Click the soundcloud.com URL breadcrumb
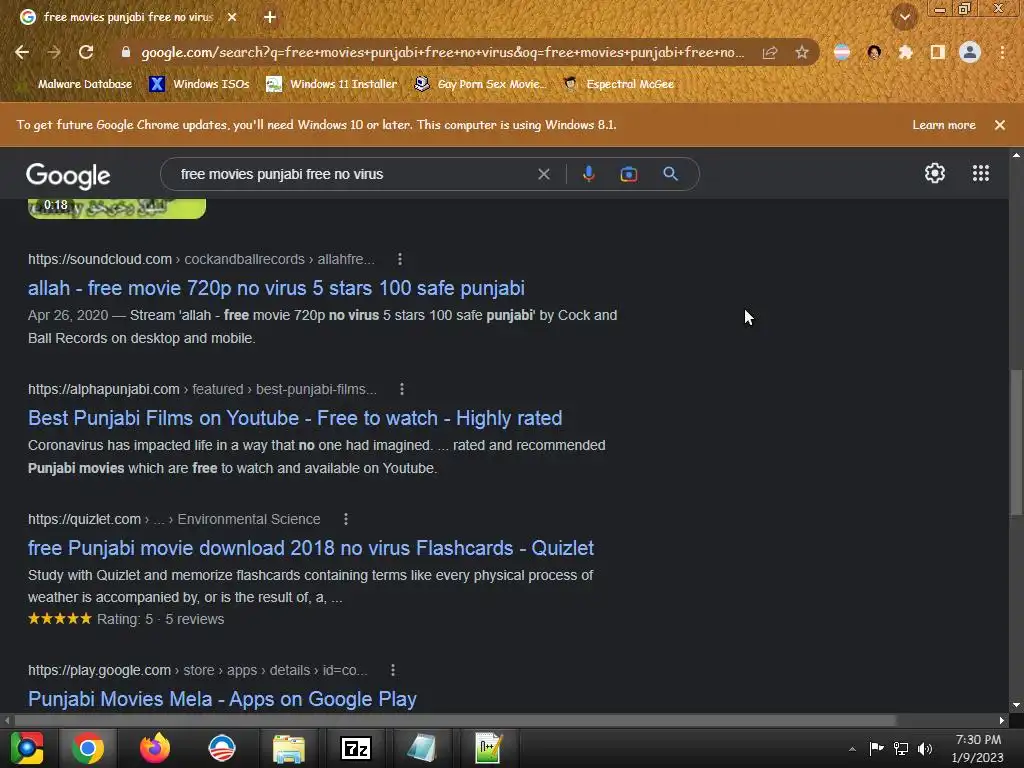 [201, 259]
